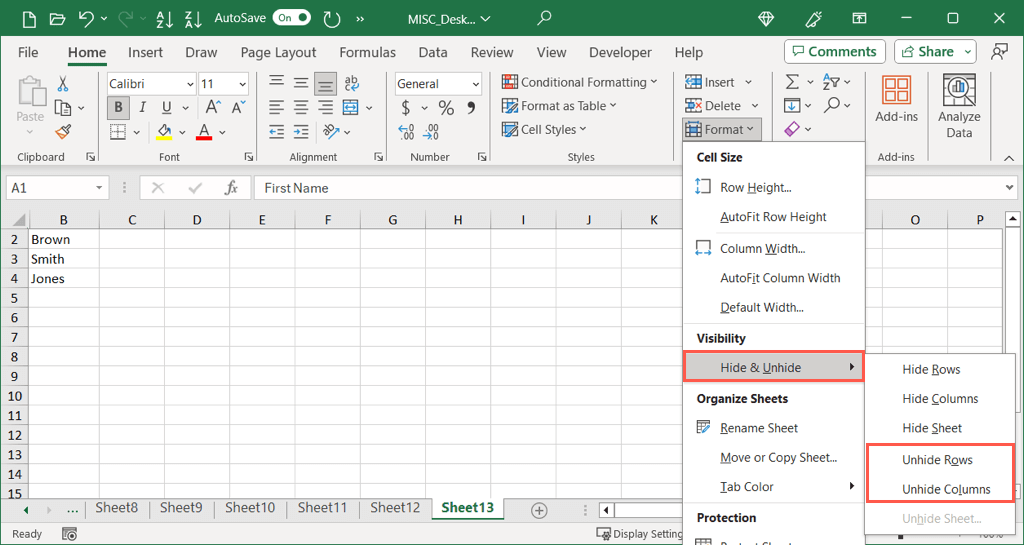Click the Insert Function fx icon

(x=231, y=188)
